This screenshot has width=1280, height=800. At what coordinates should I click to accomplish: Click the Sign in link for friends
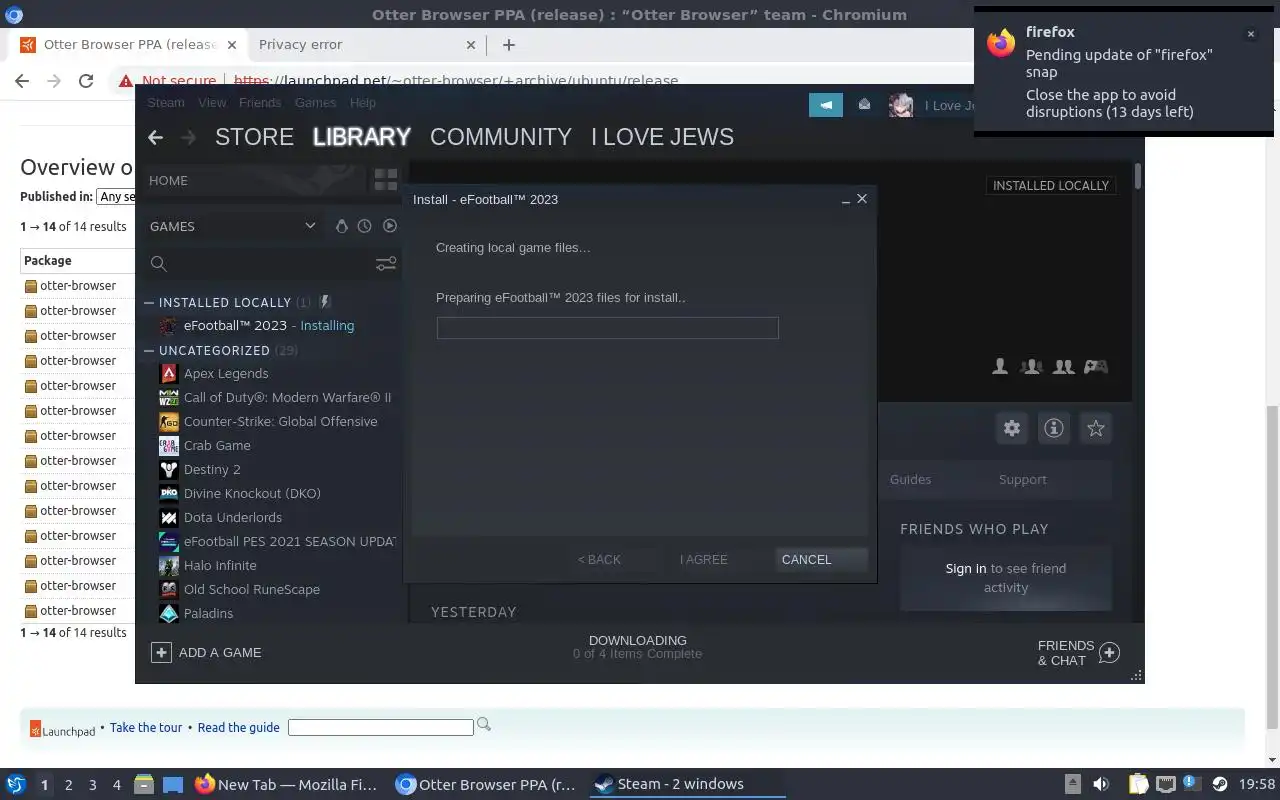pos(966,568)
